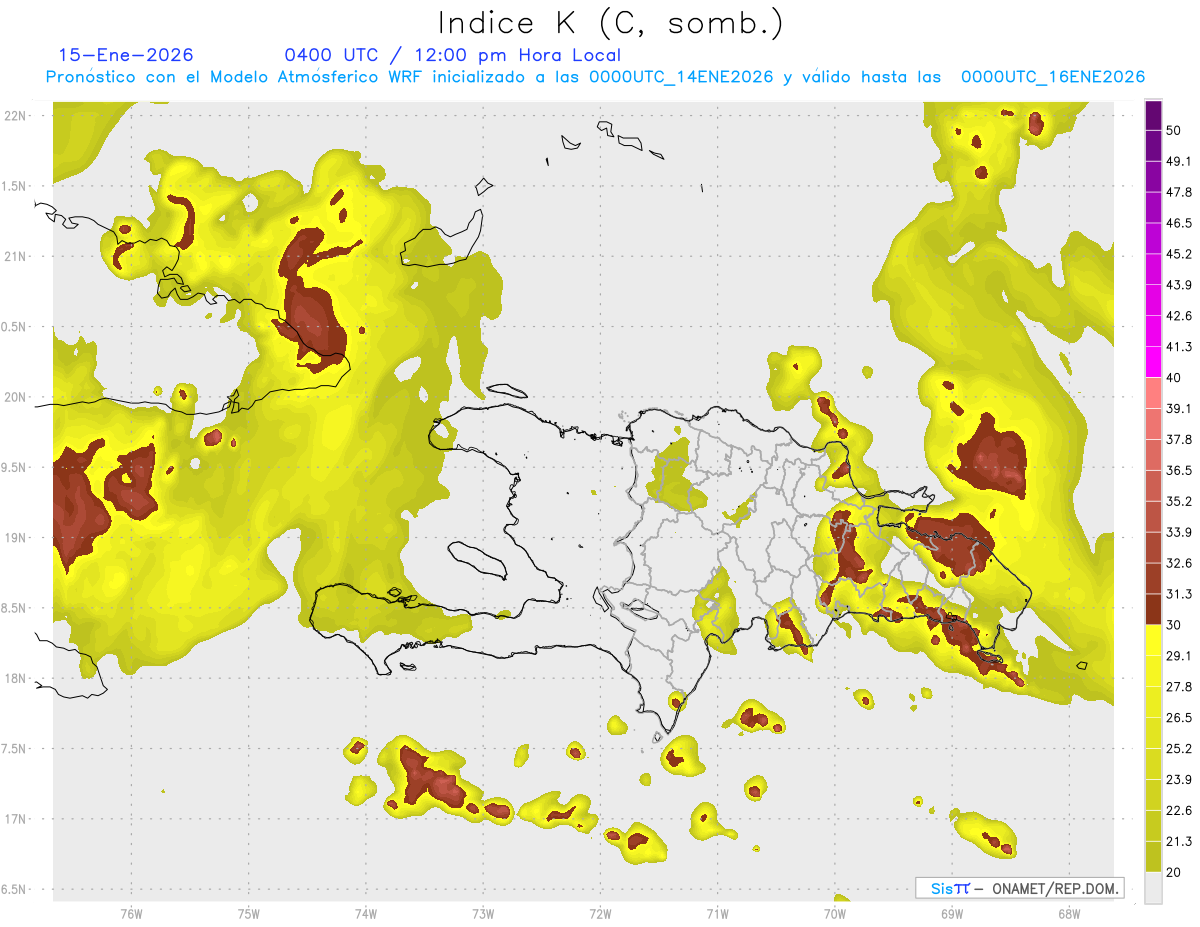Click the colorbar value "25.2"
The width and height of the screenshot is (1200, 927).
tap(1179, 748)
